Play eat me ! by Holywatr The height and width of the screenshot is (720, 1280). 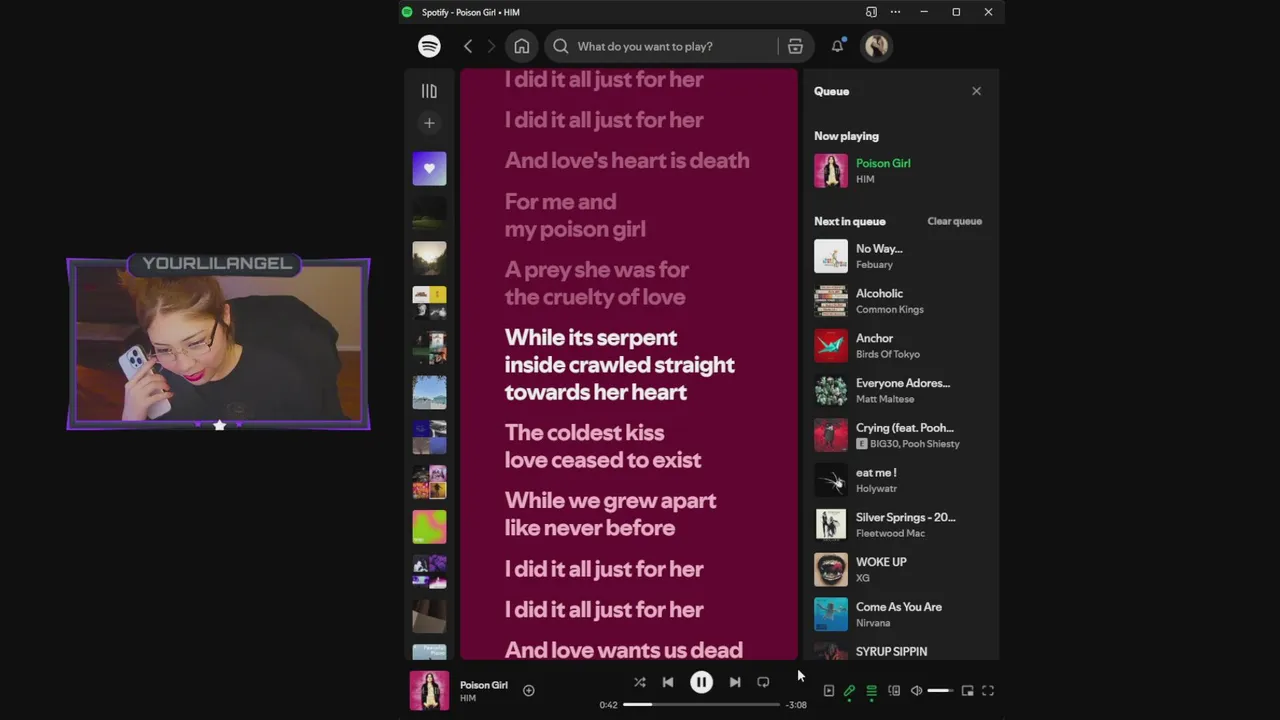(x=899, y=480)
